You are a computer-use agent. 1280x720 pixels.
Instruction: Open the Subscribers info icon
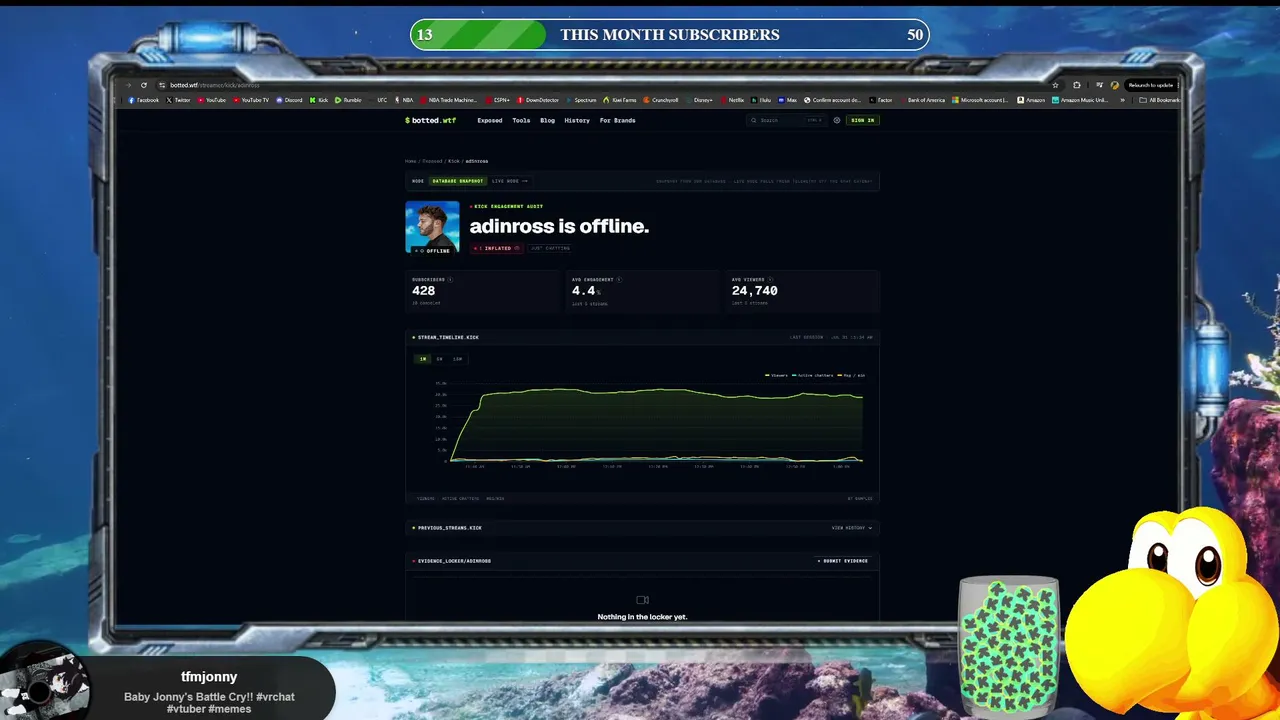[x=450, y=280]
